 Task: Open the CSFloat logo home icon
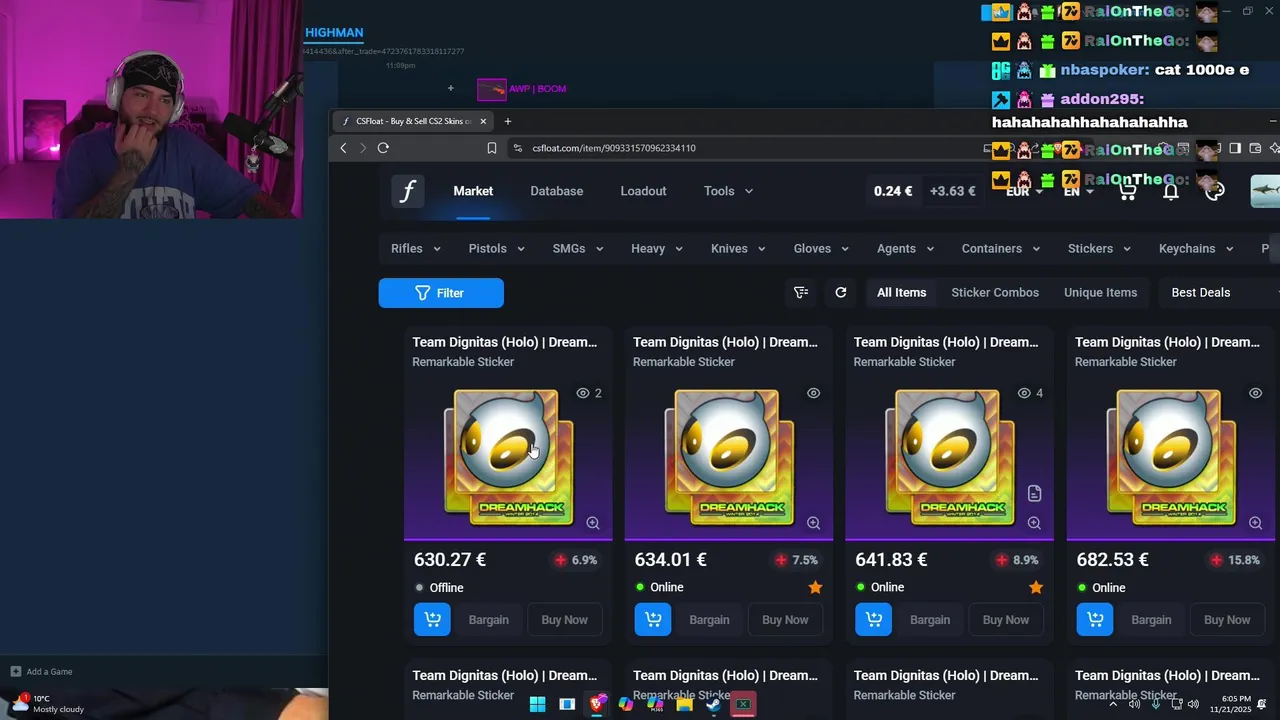(x=408, y=191)
